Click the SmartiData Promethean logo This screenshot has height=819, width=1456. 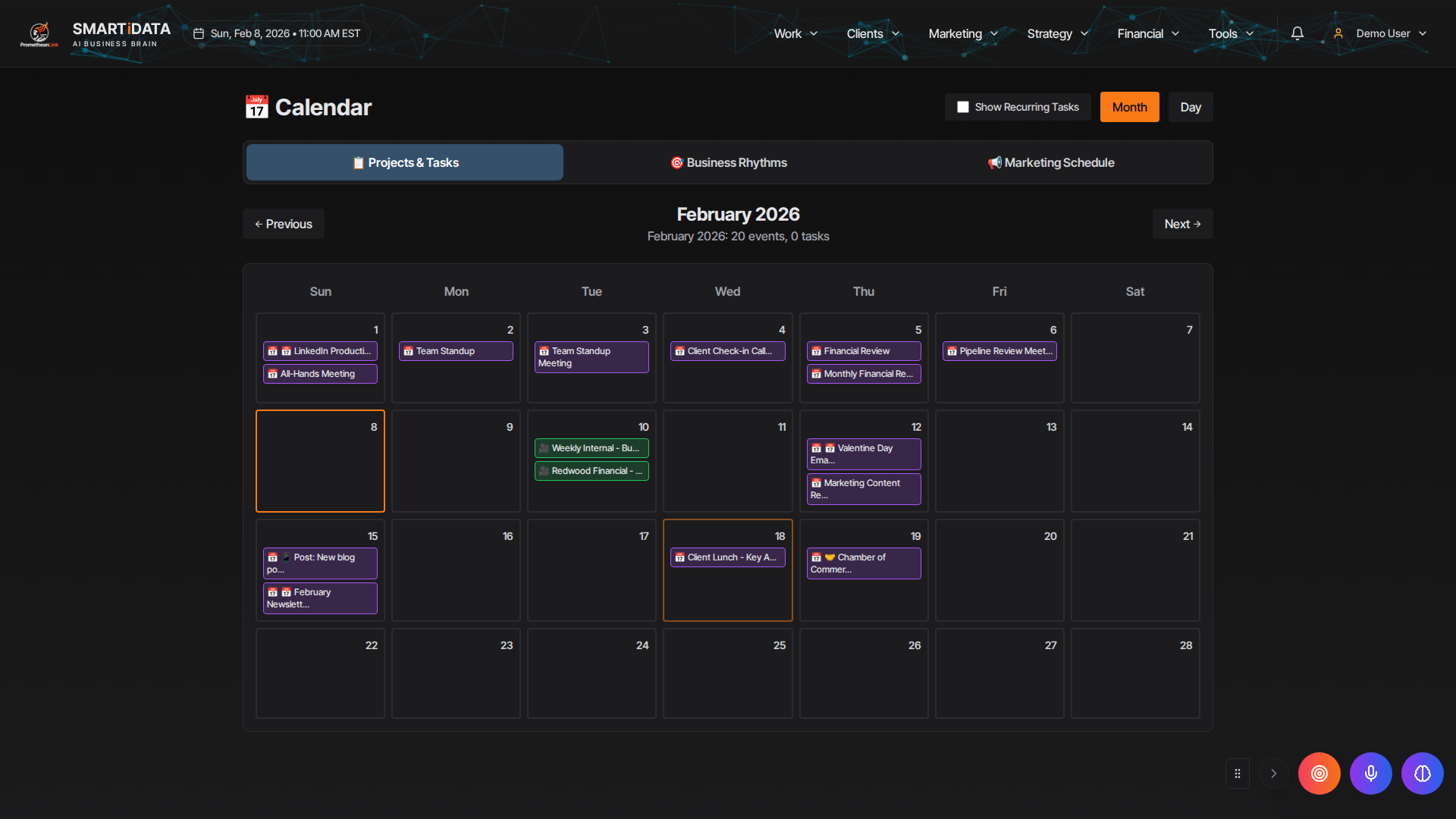(39, 33)
